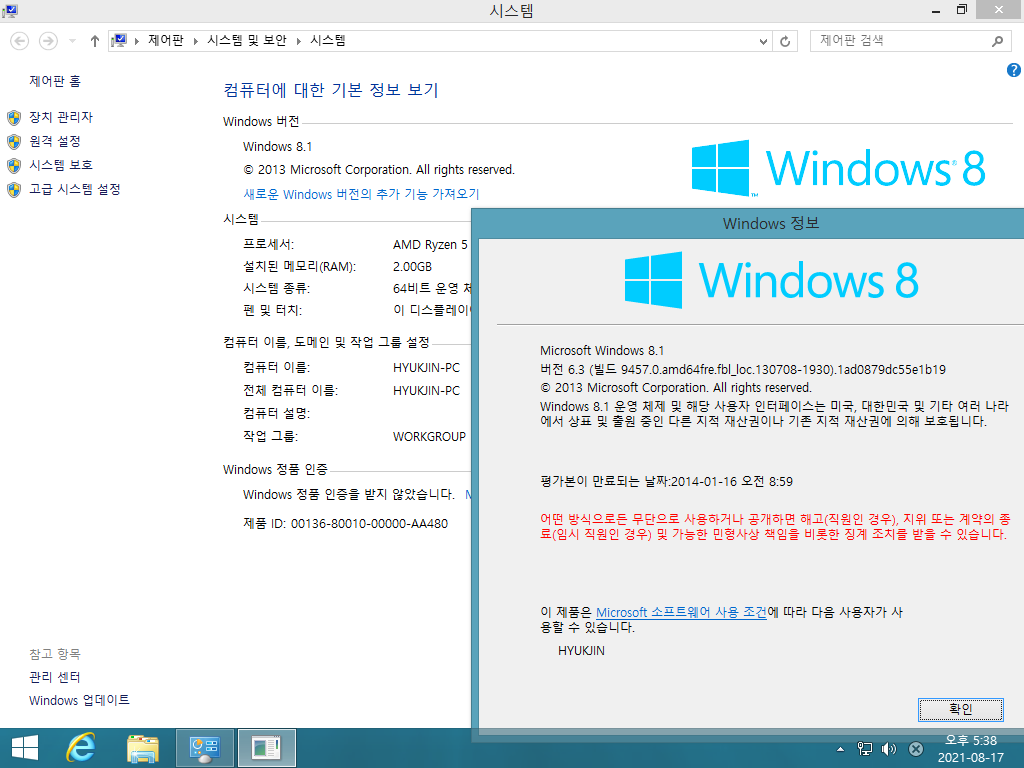
Task: Open the volume speaker tray icon
Action: point(889,749)
